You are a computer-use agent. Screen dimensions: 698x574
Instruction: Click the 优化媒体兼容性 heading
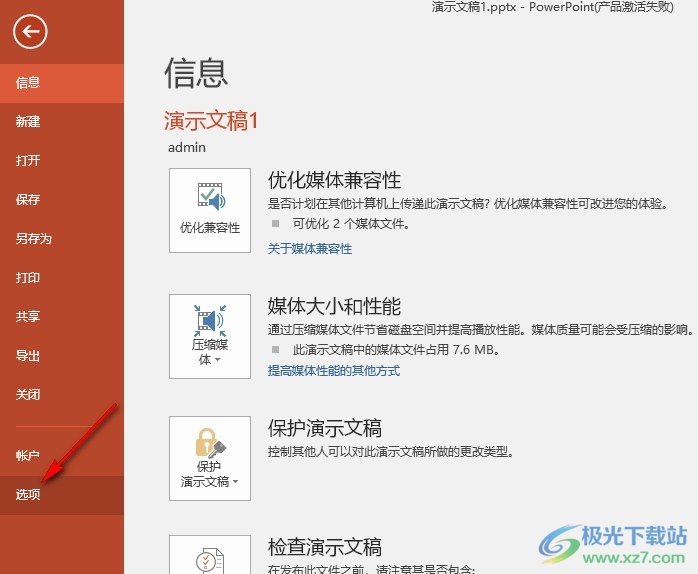[334, 180]
